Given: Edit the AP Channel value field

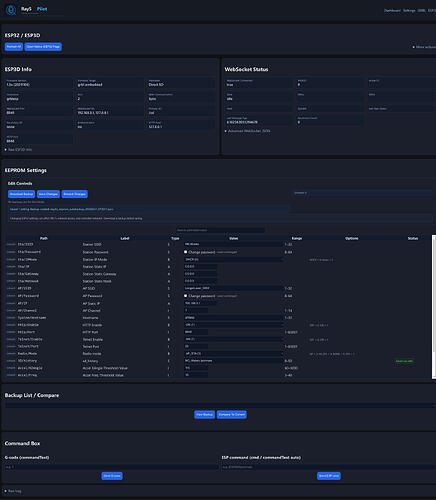Looking at the screenshot, I should (x=196, y=310).
